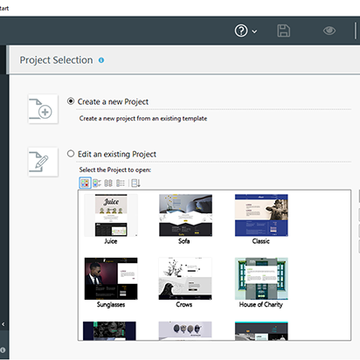
Task: Click the info icon beside Project Selection
Action: click(x=101, y=60)
